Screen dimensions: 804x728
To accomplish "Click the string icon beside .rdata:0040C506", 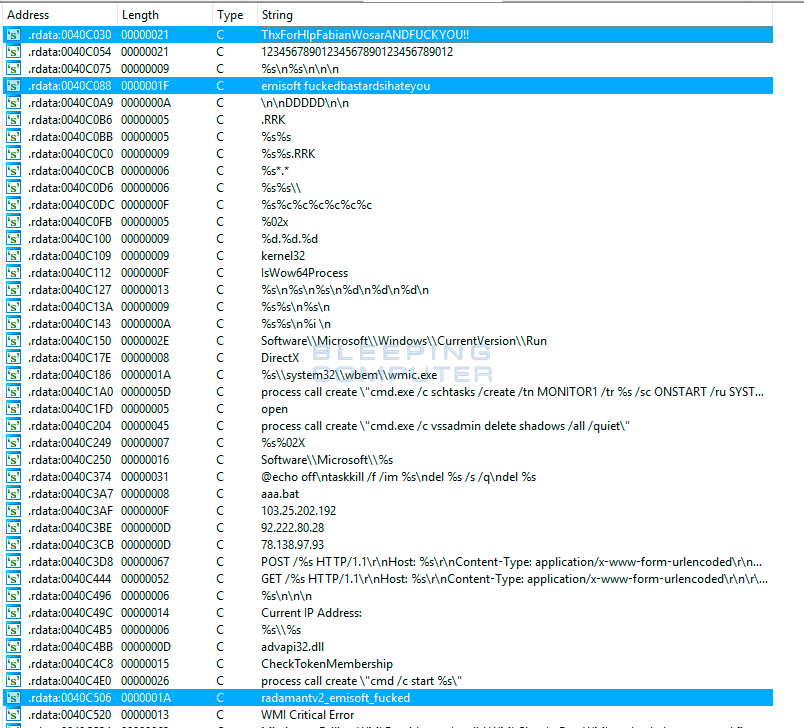I will pos(13,698).
